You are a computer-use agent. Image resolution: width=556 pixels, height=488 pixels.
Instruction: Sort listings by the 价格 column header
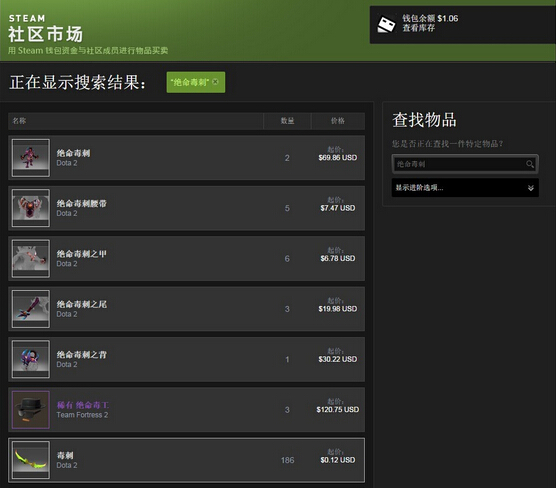tap(338, 121)
